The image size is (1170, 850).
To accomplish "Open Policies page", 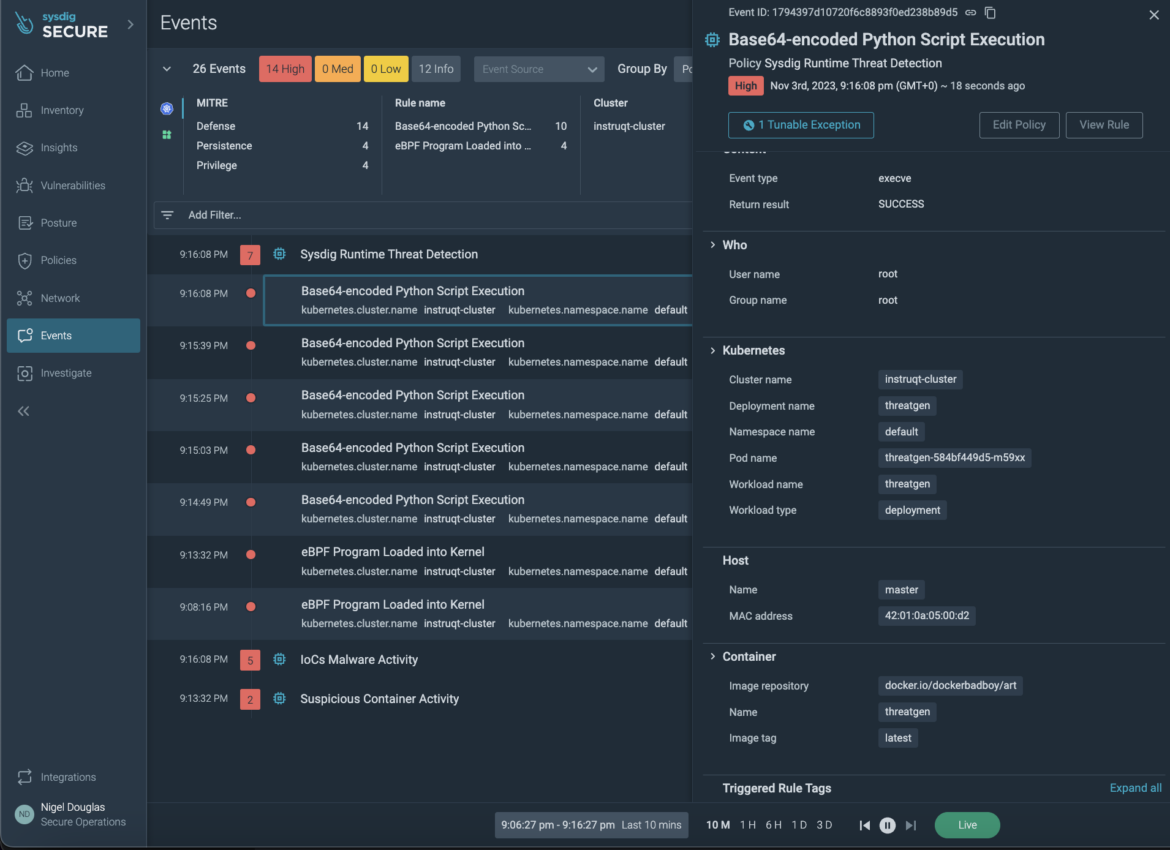I will pyautogui.click(x=73, y=260).
